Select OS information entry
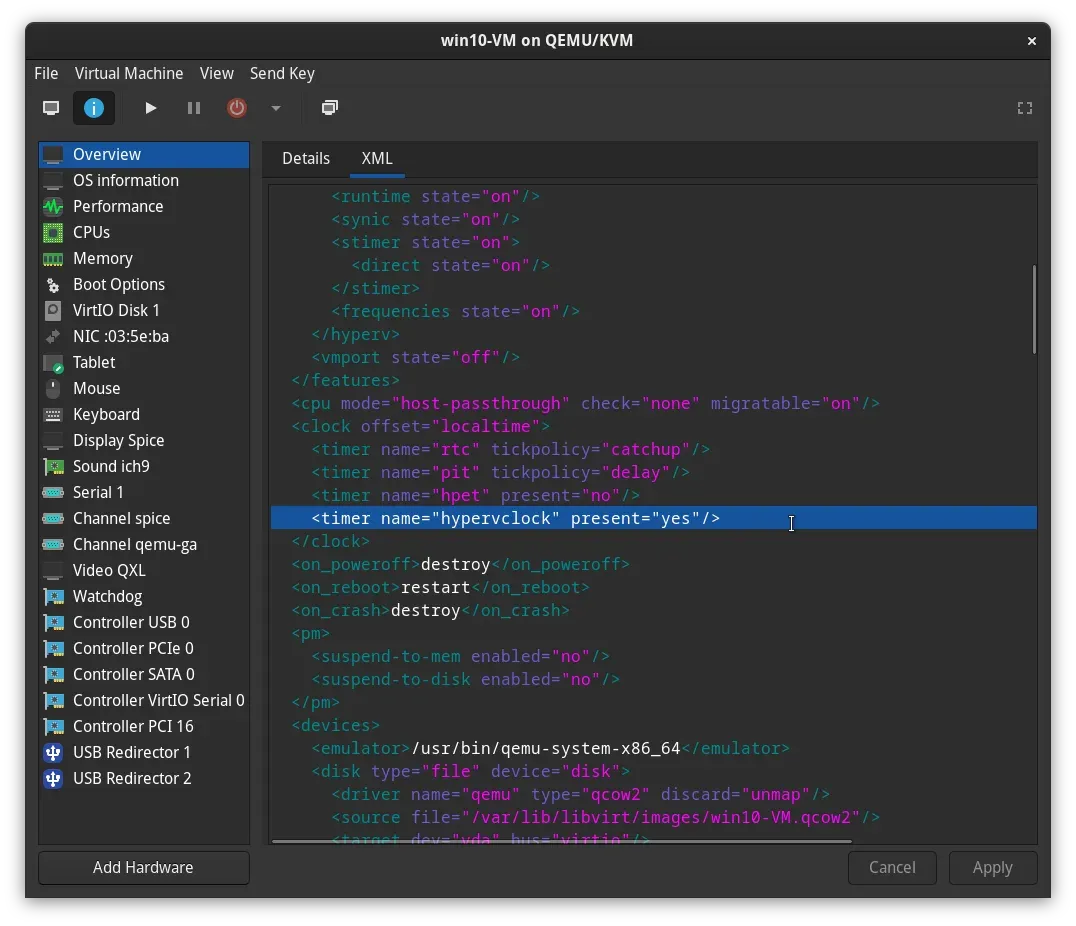Screen dimensions: 1076x926 click(144, 181)
